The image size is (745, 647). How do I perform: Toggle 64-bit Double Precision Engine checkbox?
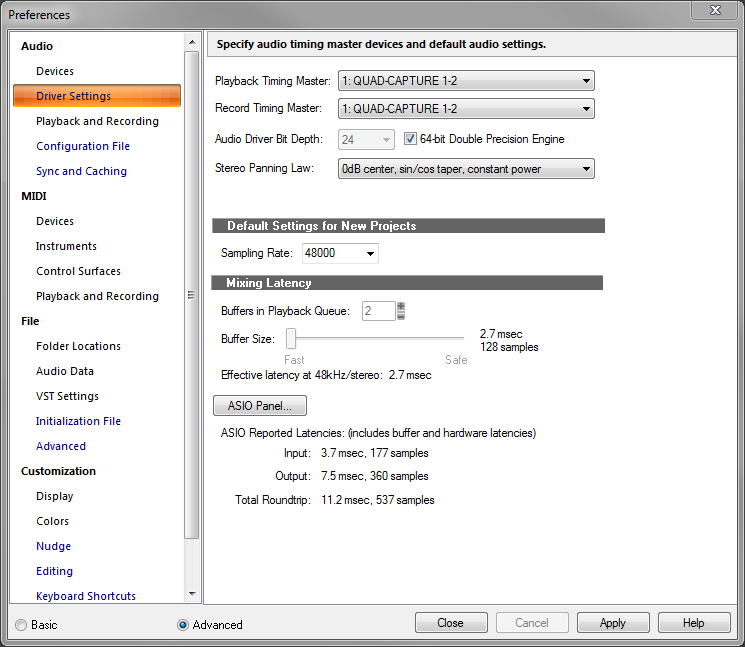pyautogui.click(x=411, y=139)
